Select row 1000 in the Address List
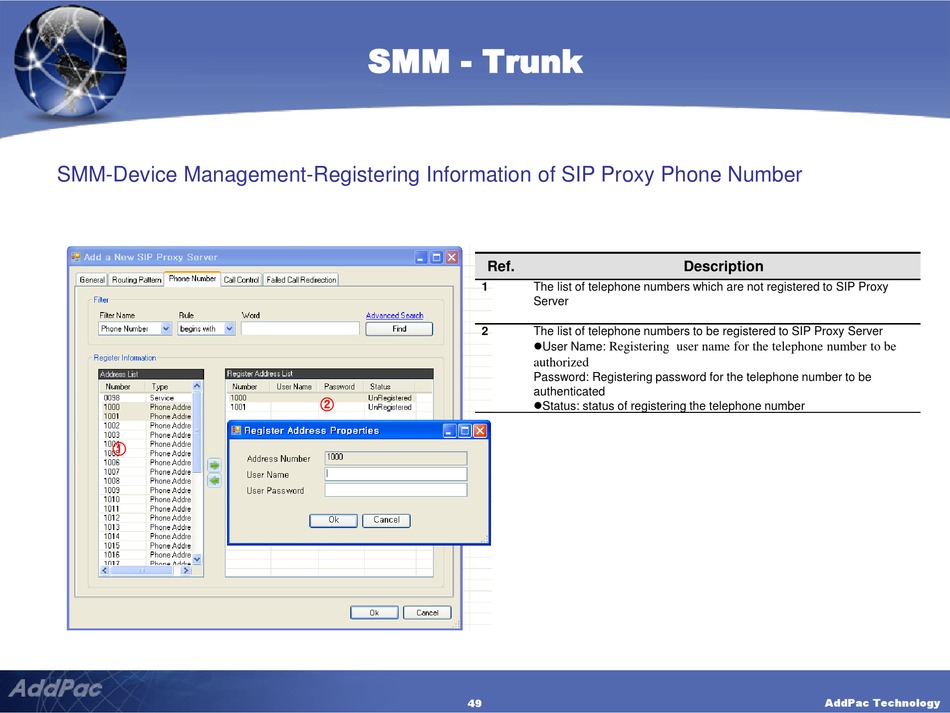Screen dimensions: 950x713 [146, 407]
